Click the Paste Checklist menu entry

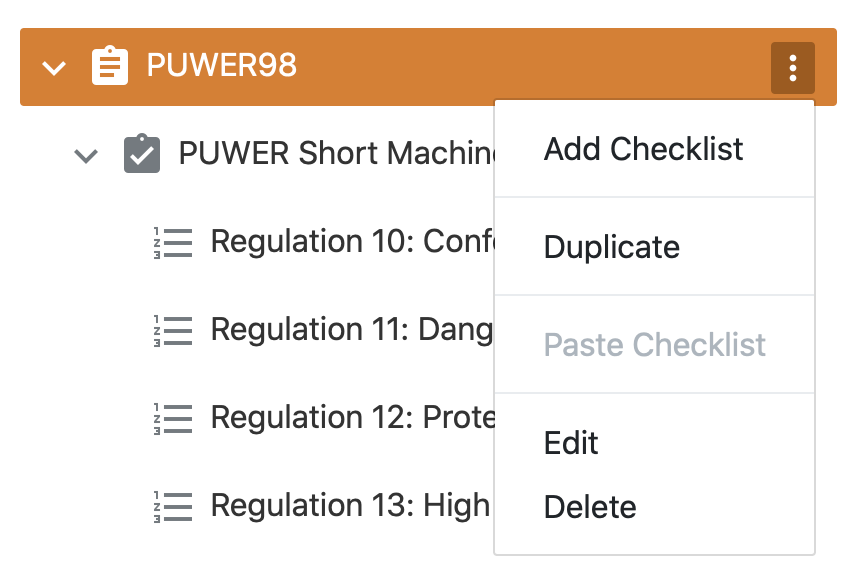pyautogui.click(x=655, y=345)
